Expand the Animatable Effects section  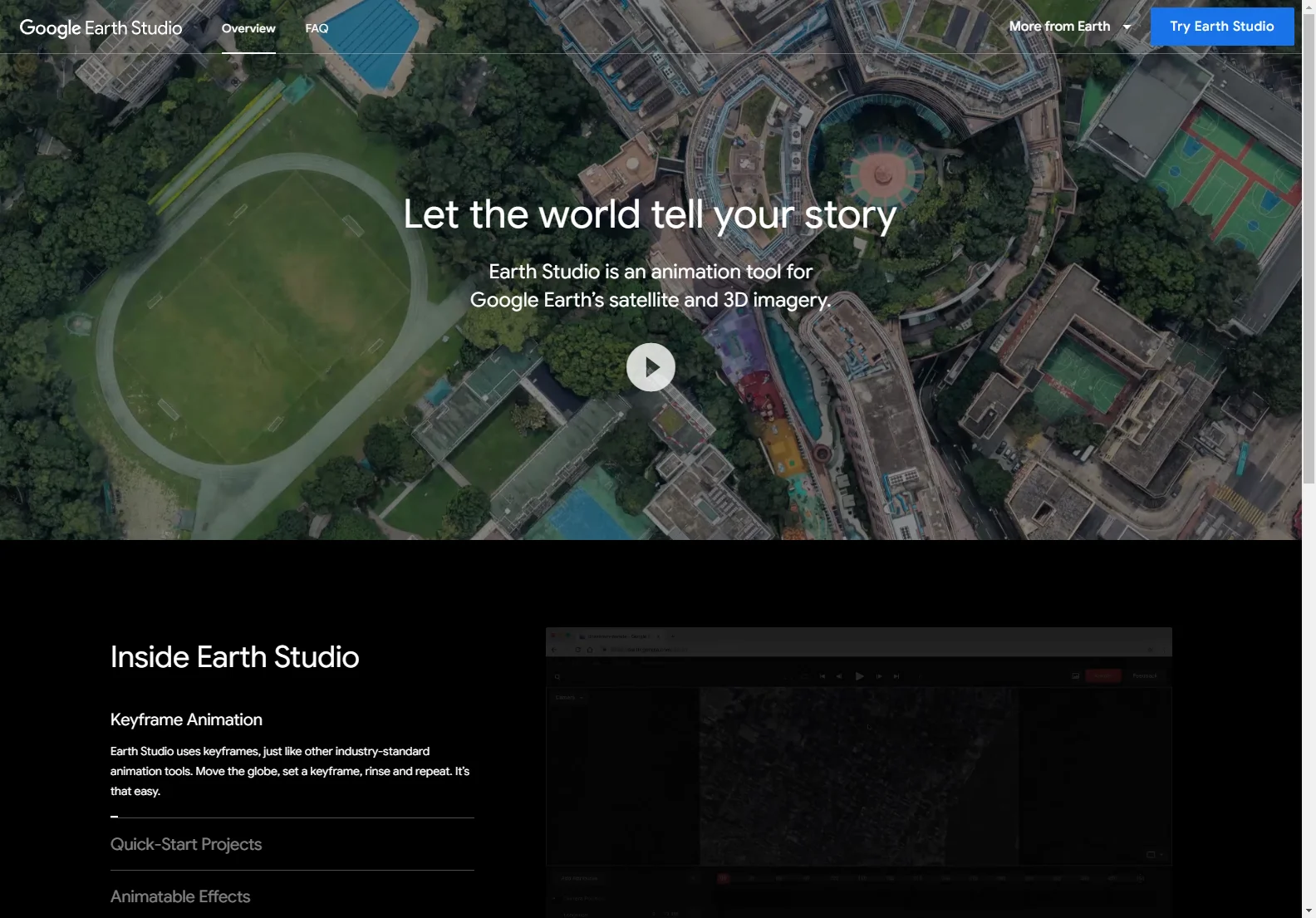tap(180, 896)
